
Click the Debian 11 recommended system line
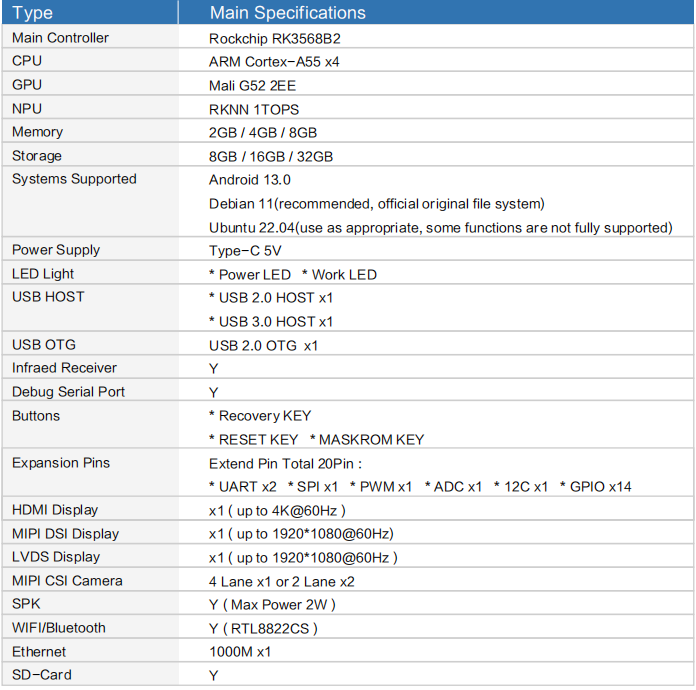376,204
